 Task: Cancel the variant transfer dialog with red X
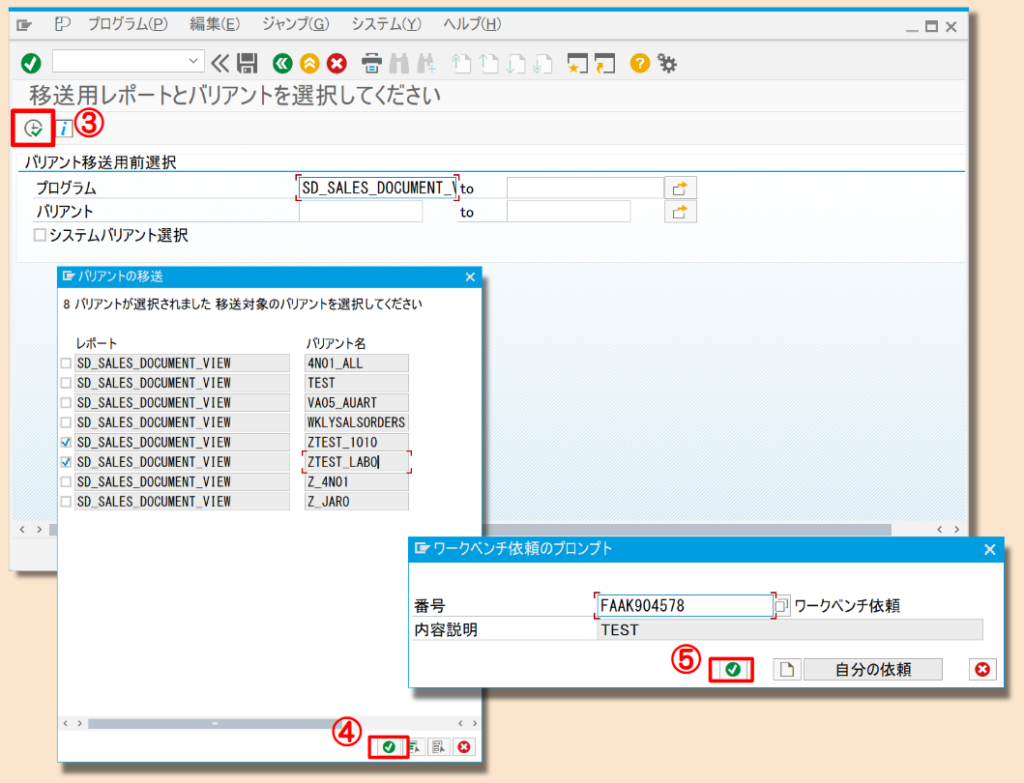[464, 746]
